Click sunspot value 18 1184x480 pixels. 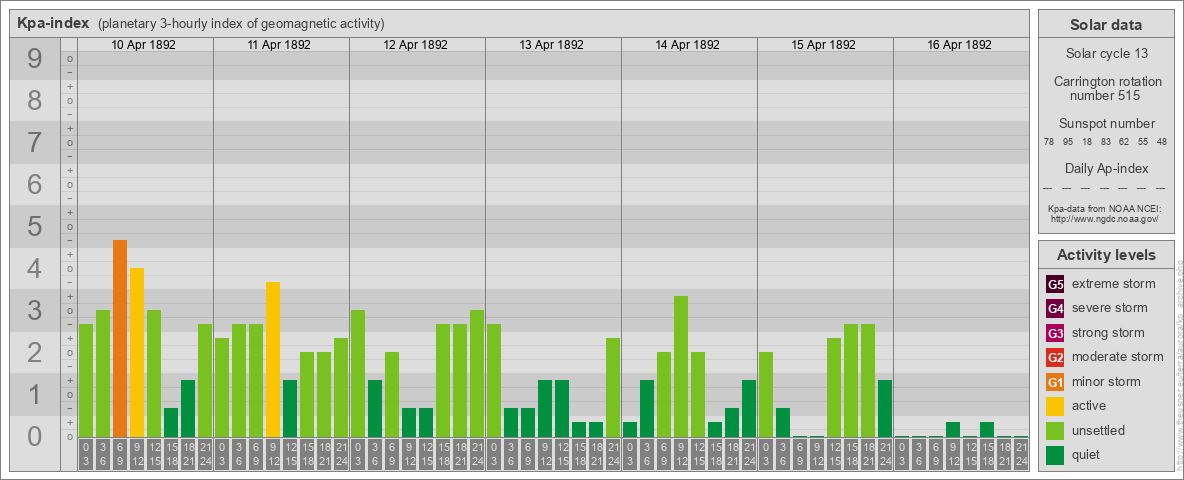pyautogui.click(x=1087, y=142)
